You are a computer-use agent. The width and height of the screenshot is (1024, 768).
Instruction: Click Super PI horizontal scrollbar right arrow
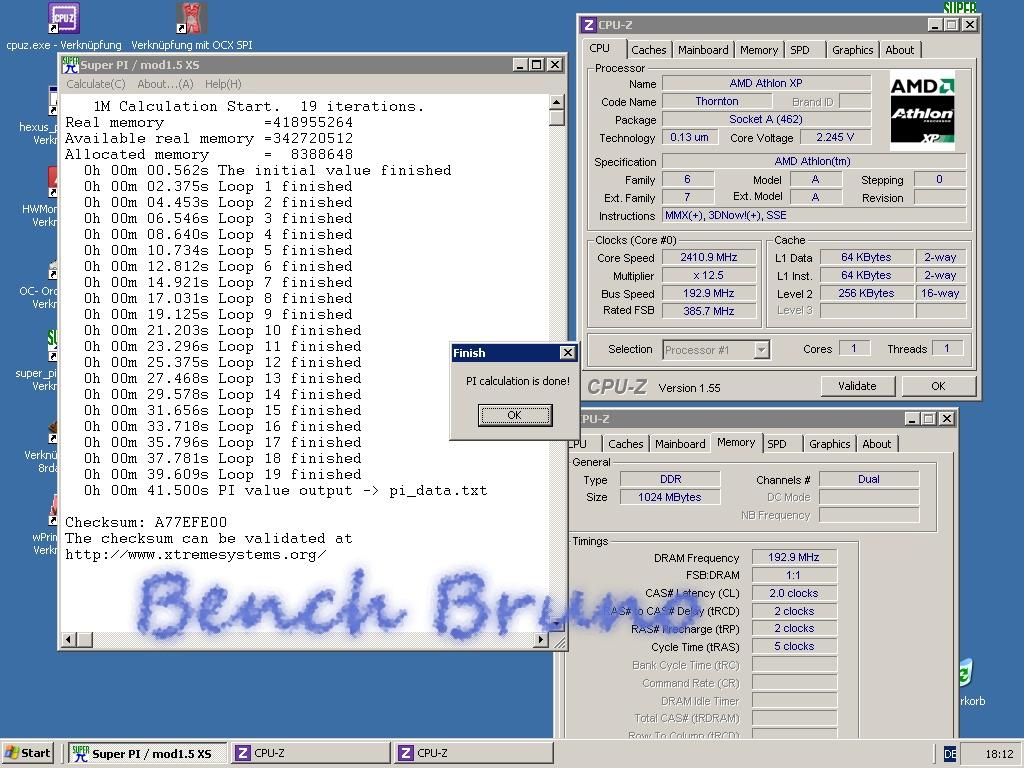point(541,639)
